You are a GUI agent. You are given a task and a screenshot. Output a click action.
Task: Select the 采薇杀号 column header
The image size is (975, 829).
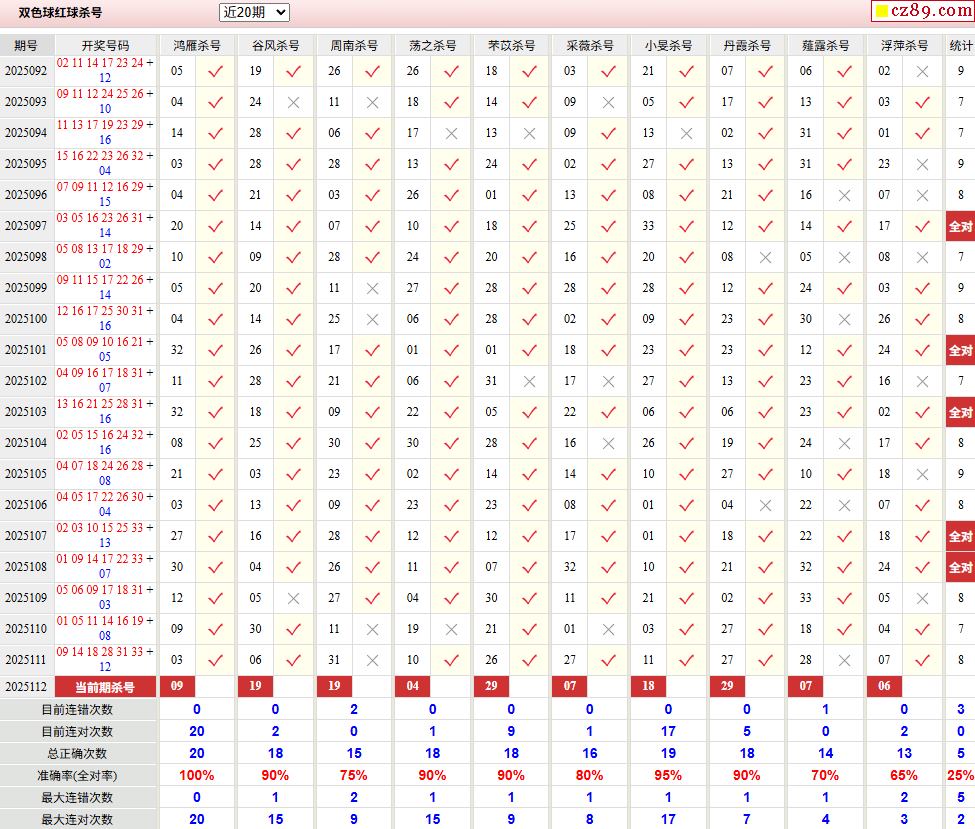click(x=590, y=46)
